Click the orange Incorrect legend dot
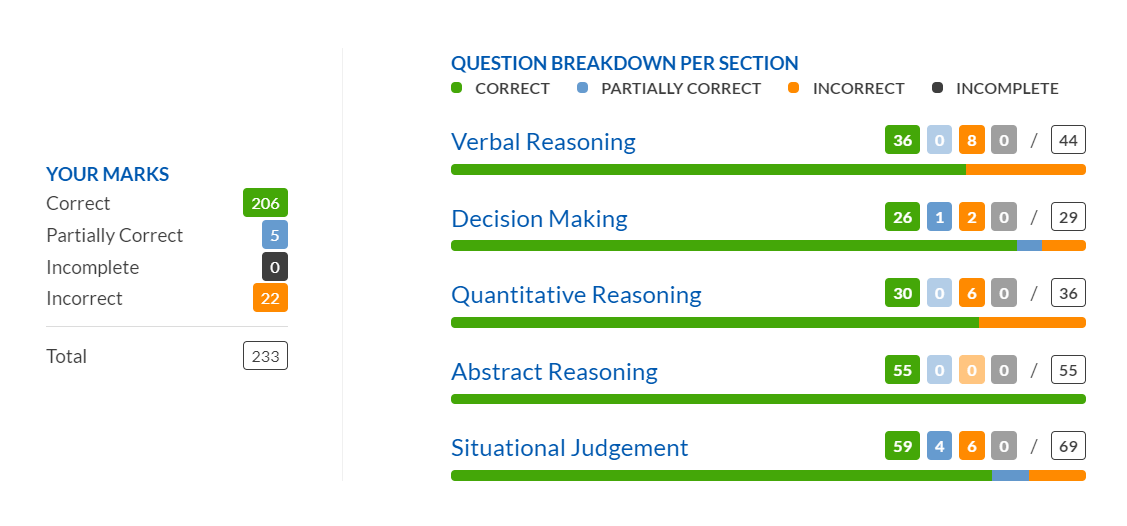The height and width of the screenshot is (526, 1127). [x=794, y=88]
